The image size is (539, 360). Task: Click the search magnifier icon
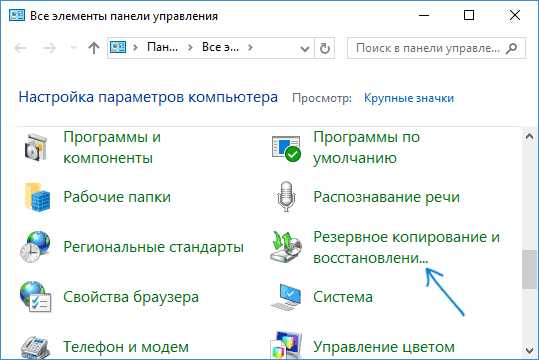tap(512, 48)
